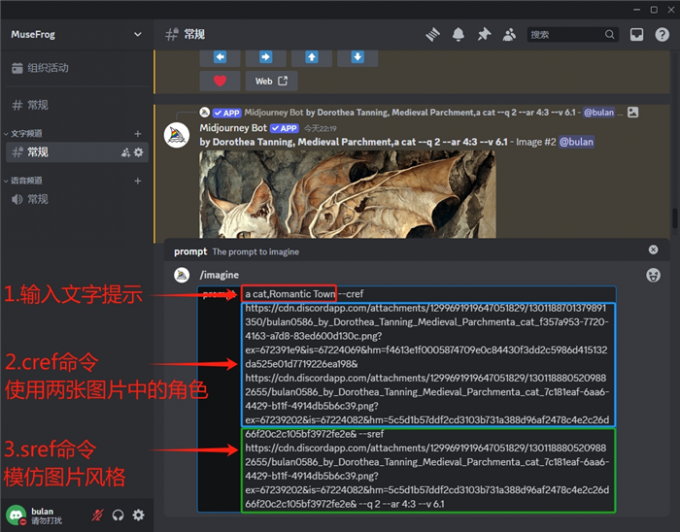Click the chat scrollbar handle
Screen dimensions: 680x532
675,218
